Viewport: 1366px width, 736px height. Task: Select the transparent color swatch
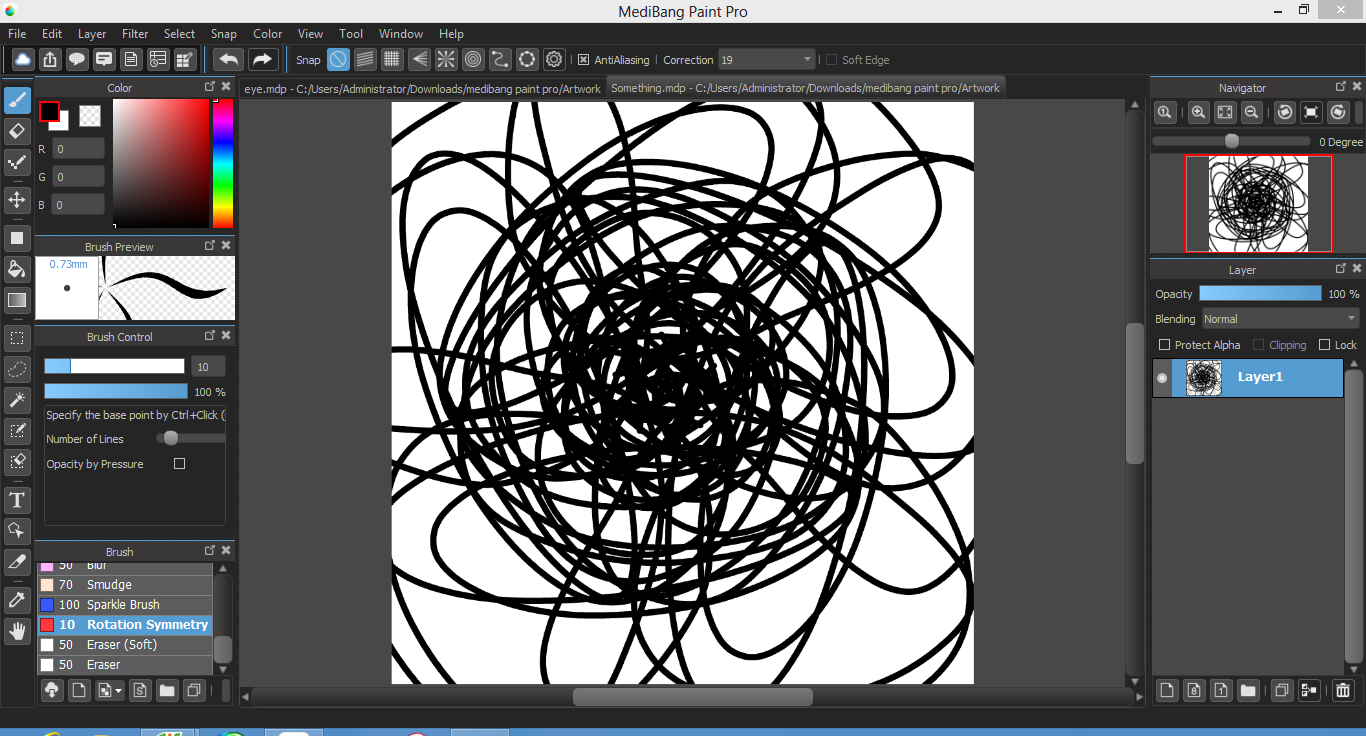[90, 116]
